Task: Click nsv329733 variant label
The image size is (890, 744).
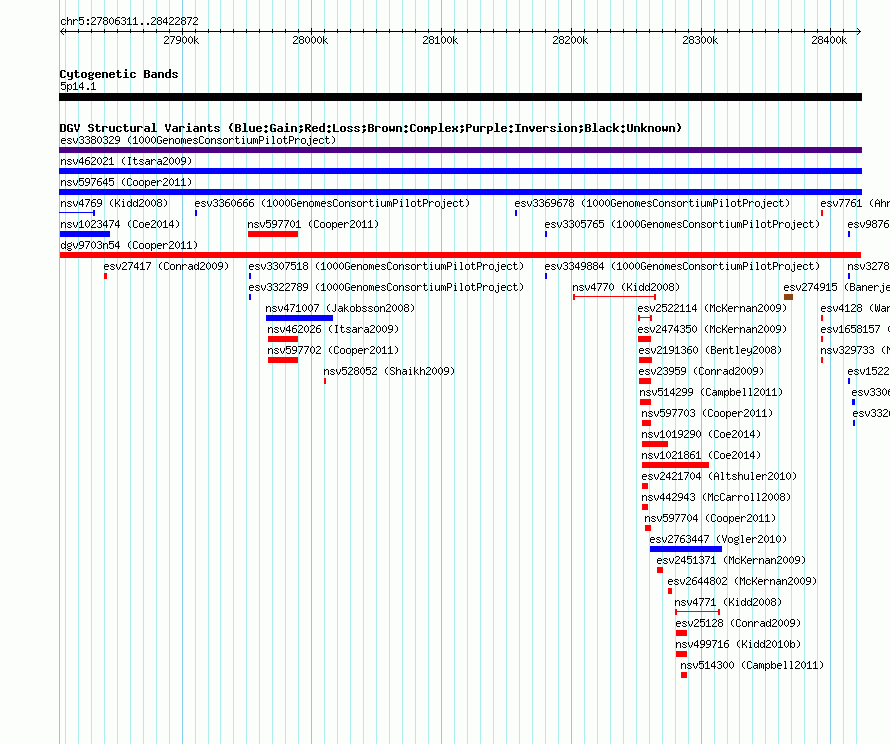Action: tap(855, 350)
